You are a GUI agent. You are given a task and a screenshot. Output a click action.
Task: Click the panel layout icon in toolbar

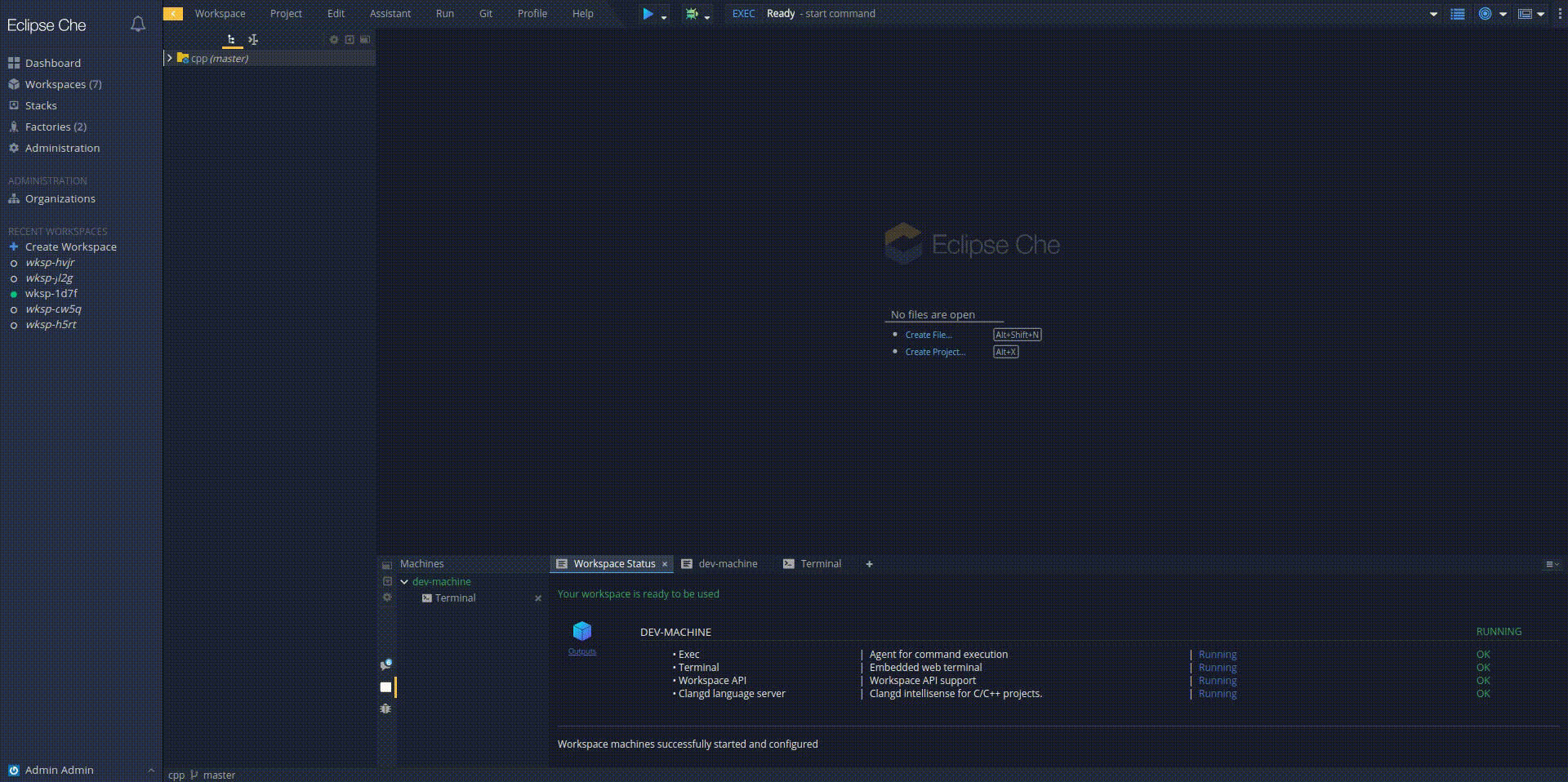(x=1525, y=14)
